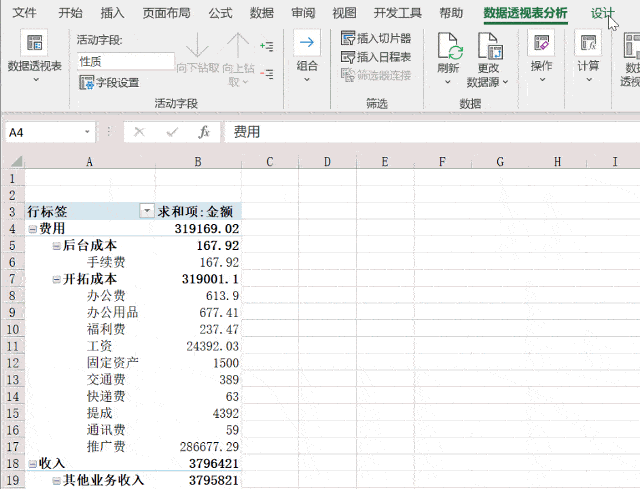The width and height of the screenshot is (640, 489).
Task: Insert a timeline with 插入日程表
Action: coord(376,57)
